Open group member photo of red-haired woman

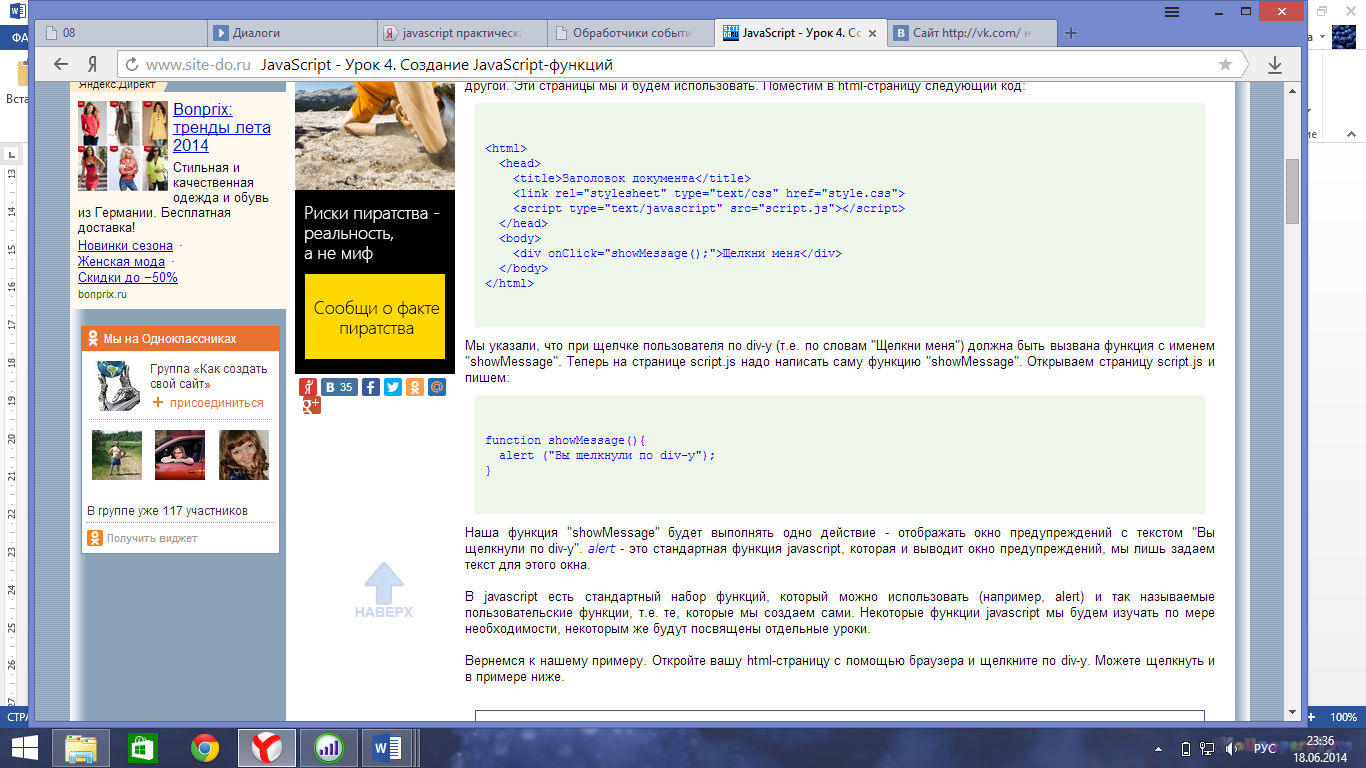pyautogui.click(x=244, y=455)
